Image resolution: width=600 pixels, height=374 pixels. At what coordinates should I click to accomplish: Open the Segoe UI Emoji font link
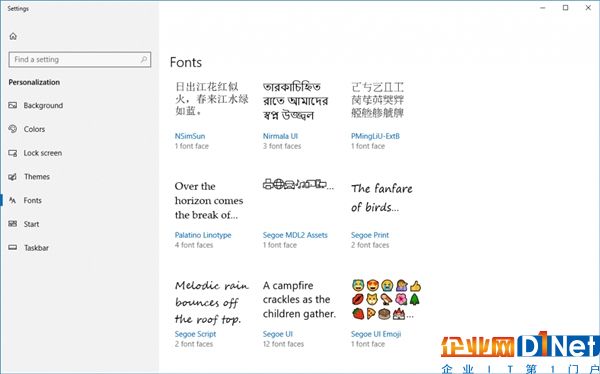pyautogui.click(x=376, y=334)
